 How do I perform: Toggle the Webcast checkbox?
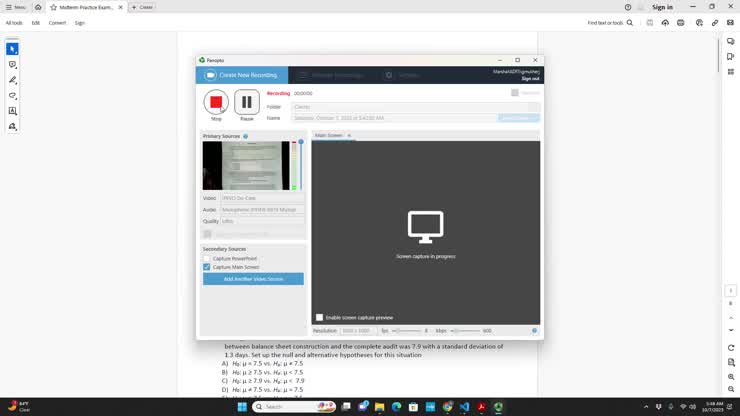[515, 93]
